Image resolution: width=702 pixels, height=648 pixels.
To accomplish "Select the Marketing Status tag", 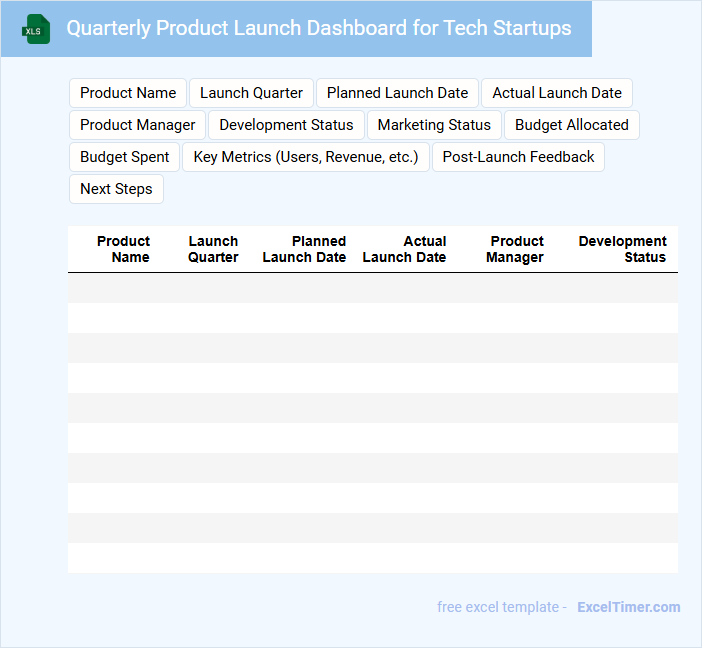I will [434, 125].
